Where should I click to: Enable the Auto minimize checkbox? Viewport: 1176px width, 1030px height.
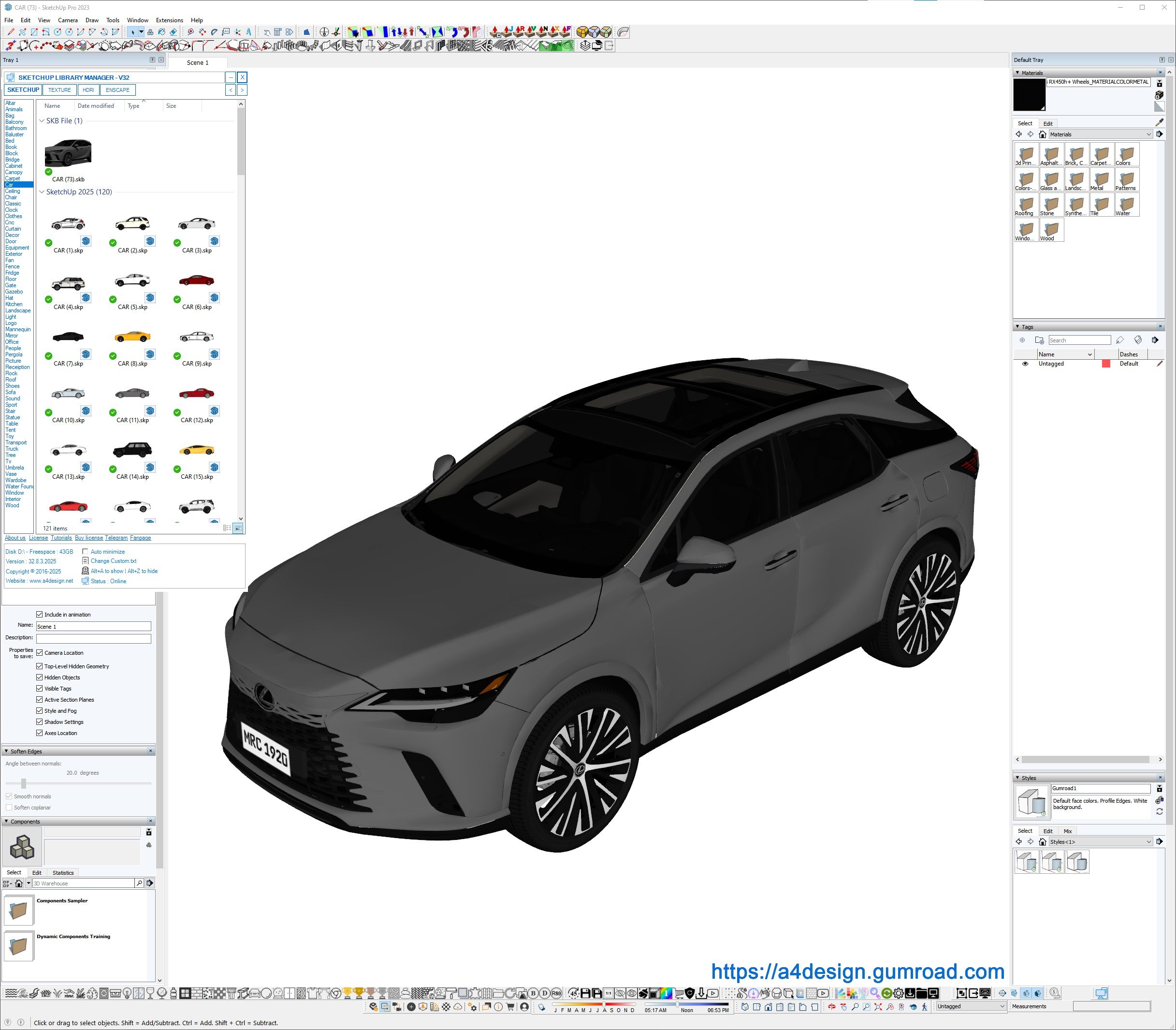[85, 551]
